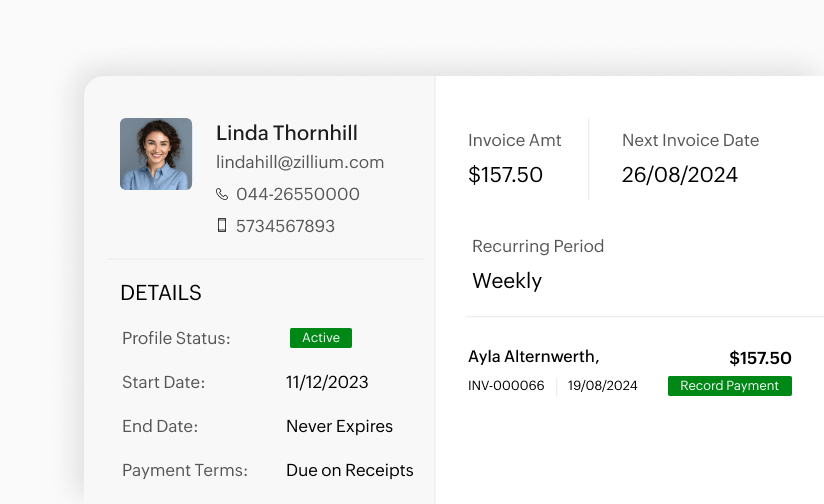824x504 pixels.
Task: Click phone number 044-26550000
Action: coord(298,194)
